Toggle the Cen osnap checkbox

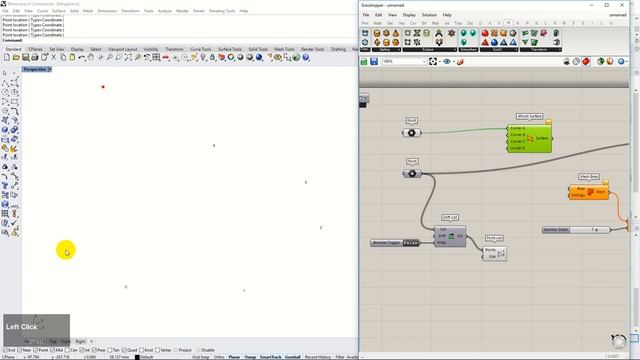click(x=67, y=350)
